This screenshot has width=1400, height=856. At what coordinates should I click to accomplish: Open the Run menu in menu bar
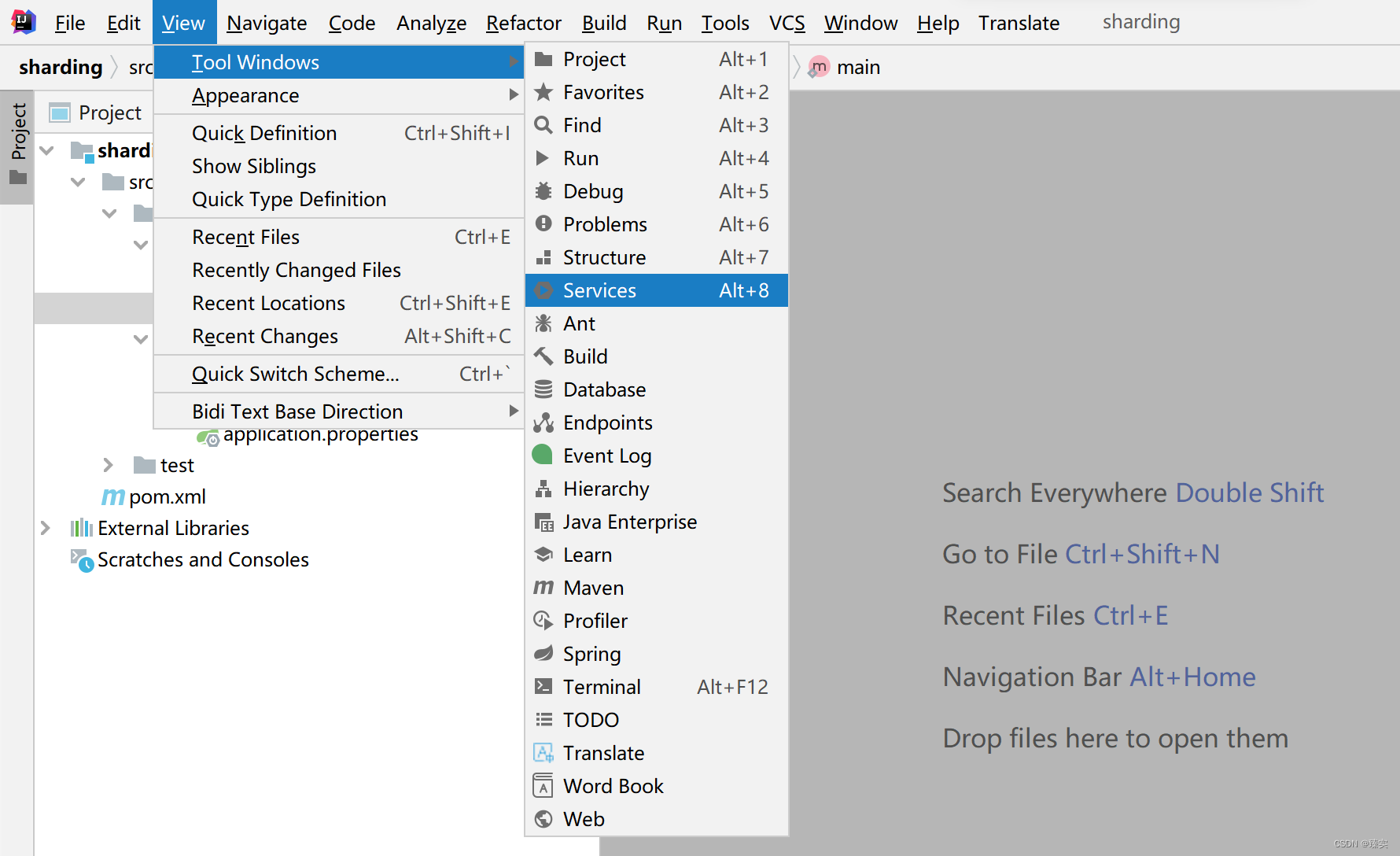tap(664, 23)
